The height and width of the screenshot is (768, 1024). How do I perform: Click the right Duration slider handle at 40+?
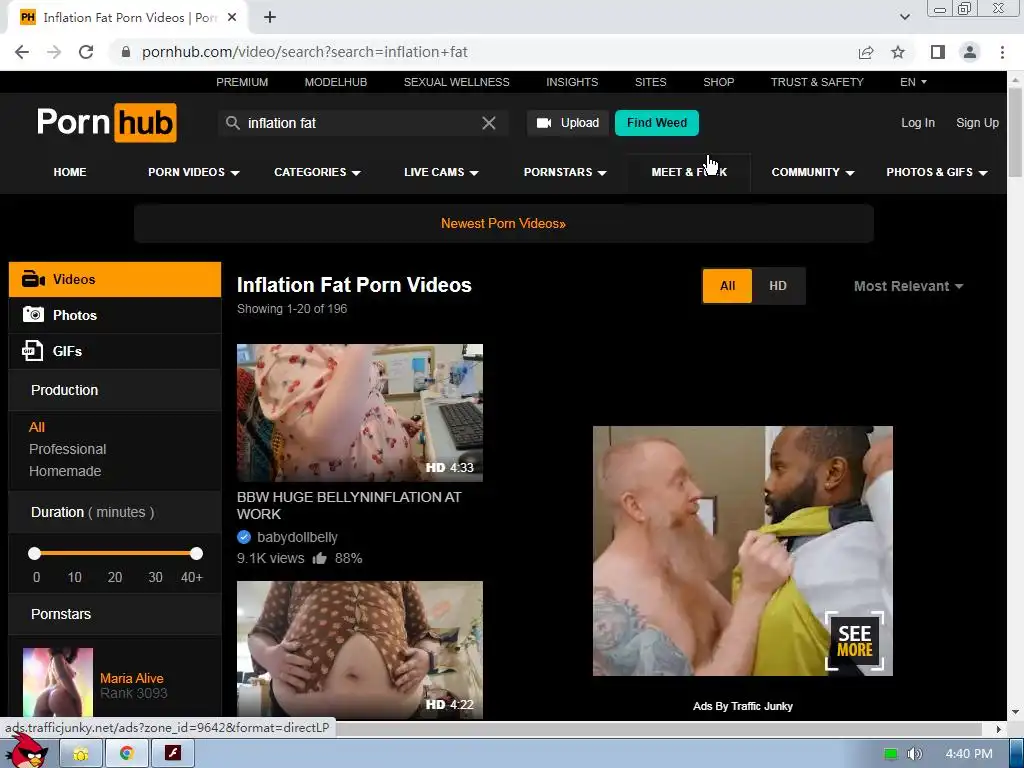197,554
